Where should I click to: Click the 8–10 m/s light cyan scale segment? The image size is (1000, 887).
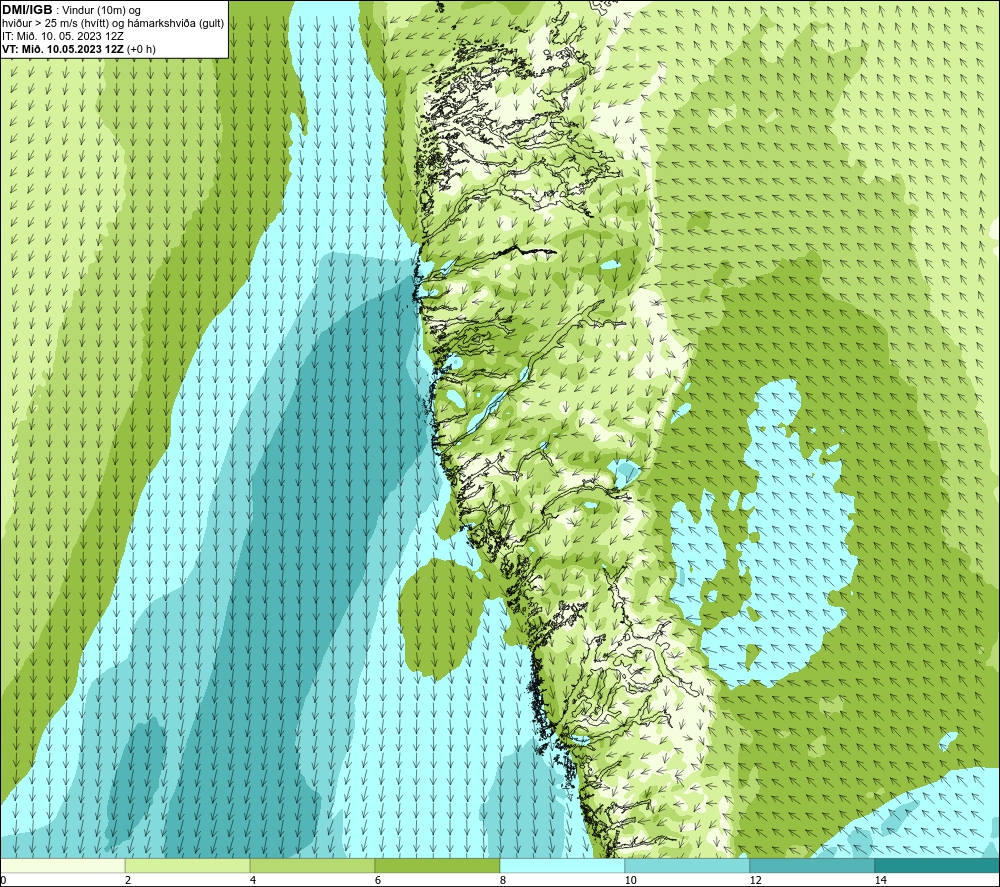(562, 866)
